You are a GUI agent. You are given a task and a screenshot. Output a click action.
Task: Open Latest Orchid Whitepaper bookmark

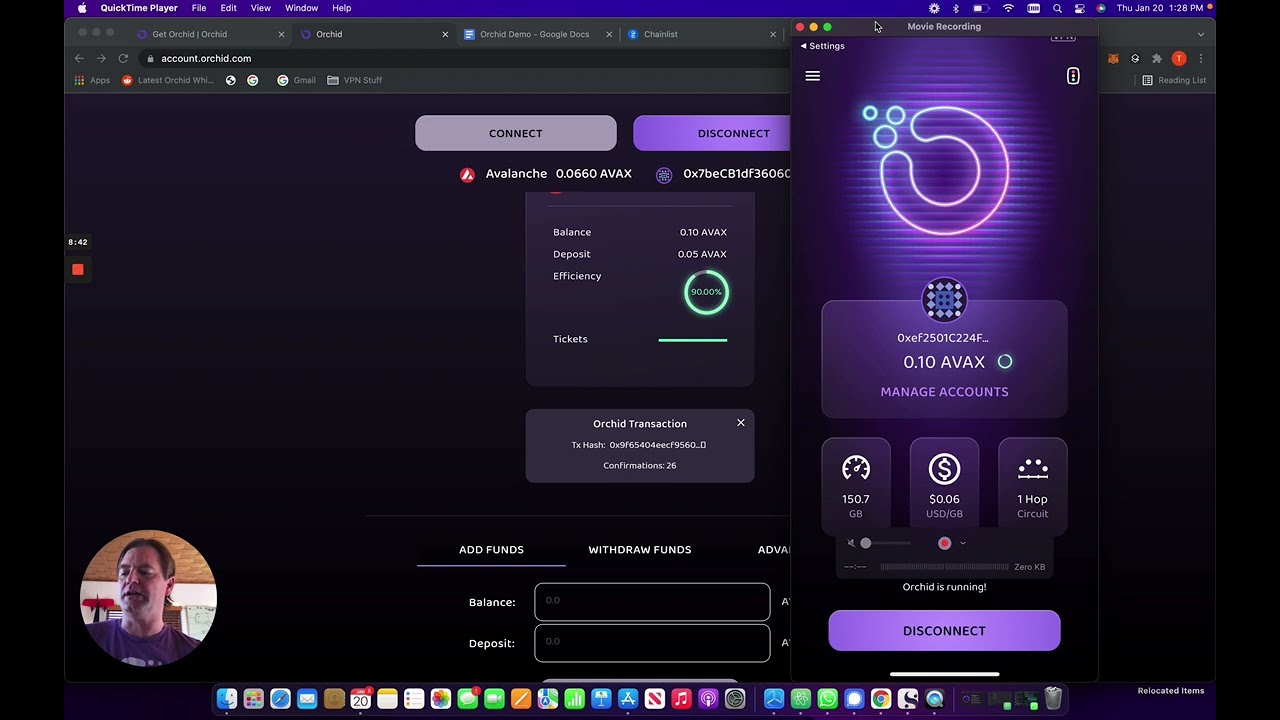(x=168, y=80)
